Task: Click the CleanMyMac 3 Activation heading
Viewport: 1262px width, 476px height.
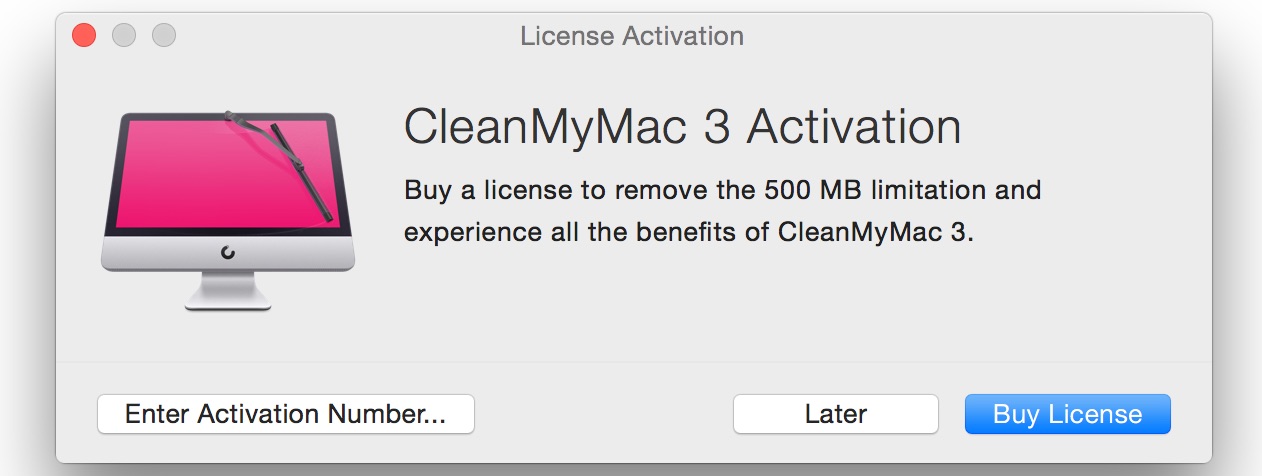Action: (x=682, y=128)
